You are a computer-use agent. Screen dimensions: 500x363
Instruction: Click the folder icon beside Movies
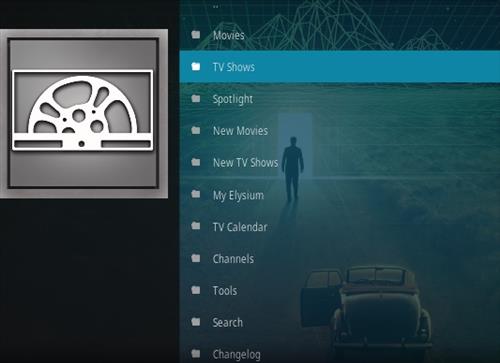[x=196, y=35]
